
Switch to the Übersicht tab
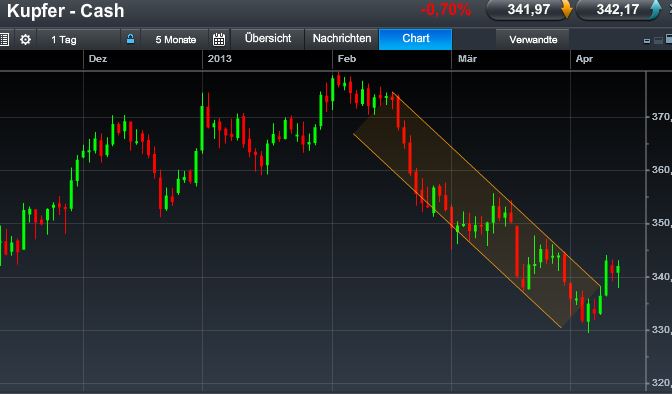pos(268,39)
